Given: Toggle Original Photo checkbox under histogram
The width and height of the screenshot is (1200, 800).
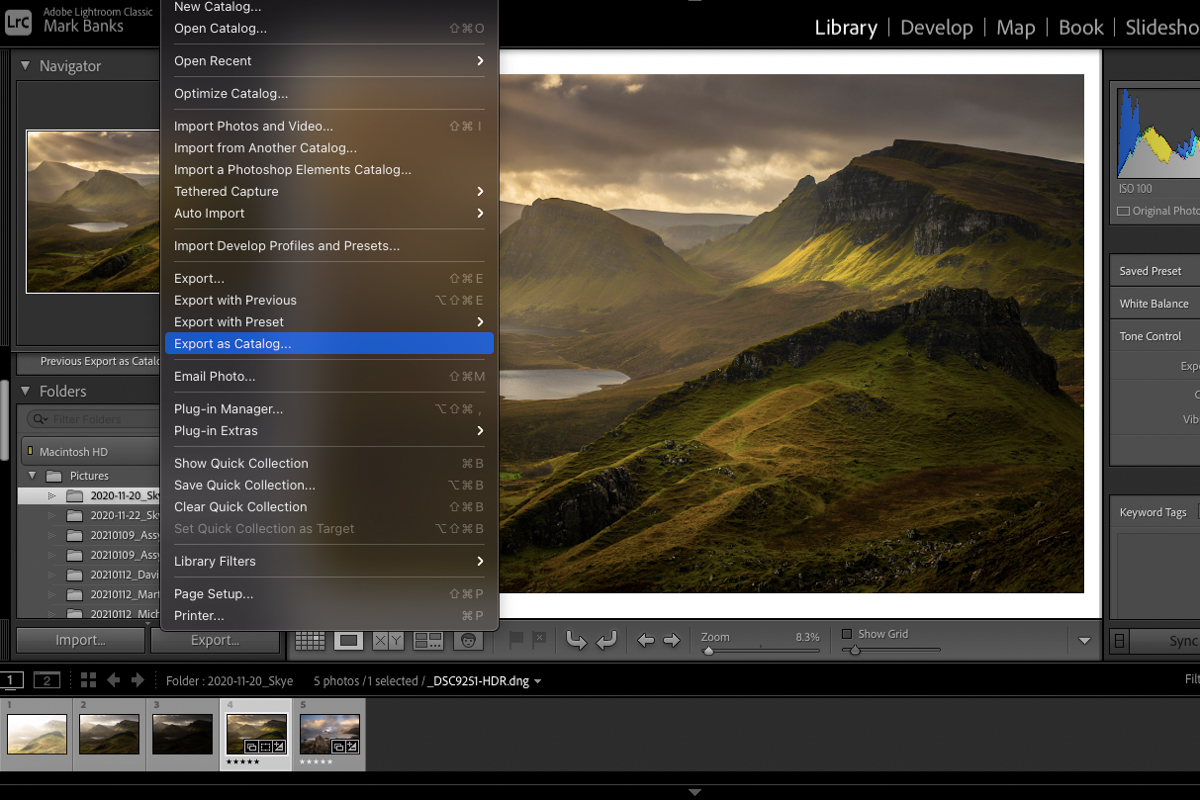Looking at the screenshot, I should tap(1123, 211).
